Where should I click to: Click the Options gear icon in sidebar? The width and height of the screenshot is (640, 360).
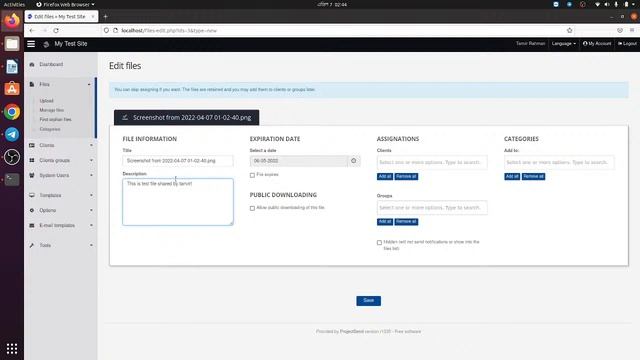(32, 211)
